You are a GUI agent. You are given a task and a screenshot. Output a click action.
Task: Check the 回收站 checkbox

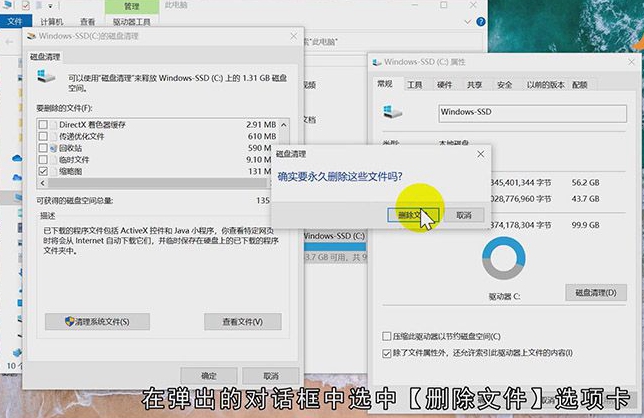coord(43,147)
